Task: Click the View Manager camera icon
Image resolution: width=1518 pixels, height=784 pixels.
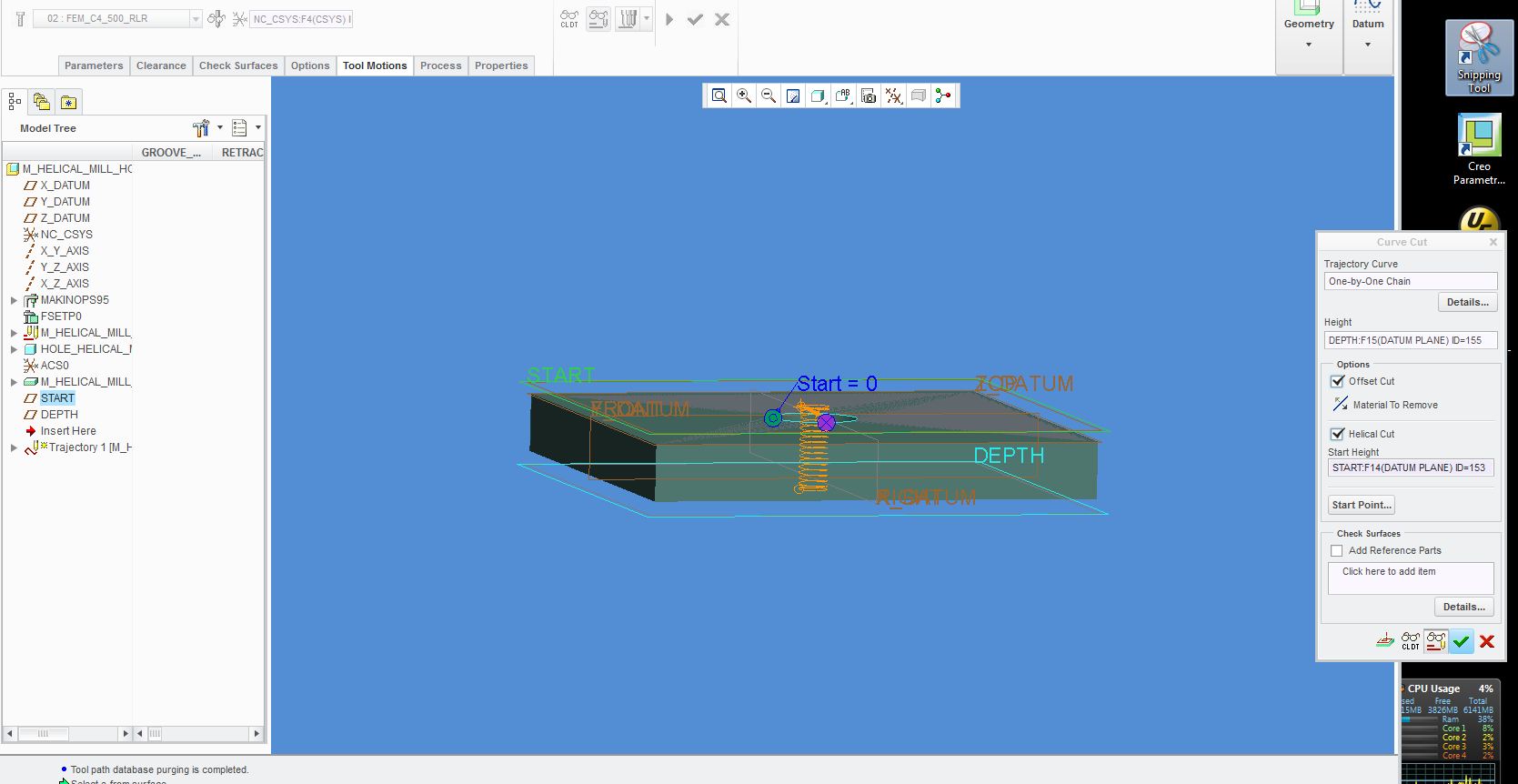Action: tap(869, 95)
